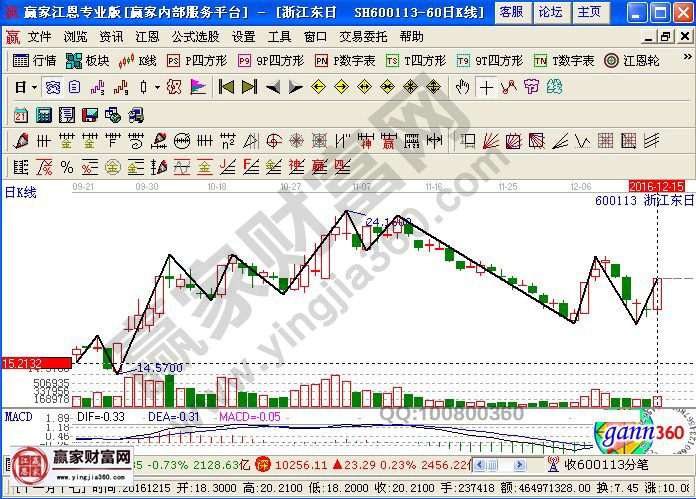This screenshot has width=696, height=499.
Task: Select the hand pan tool
Action: (x=462, y=87)
